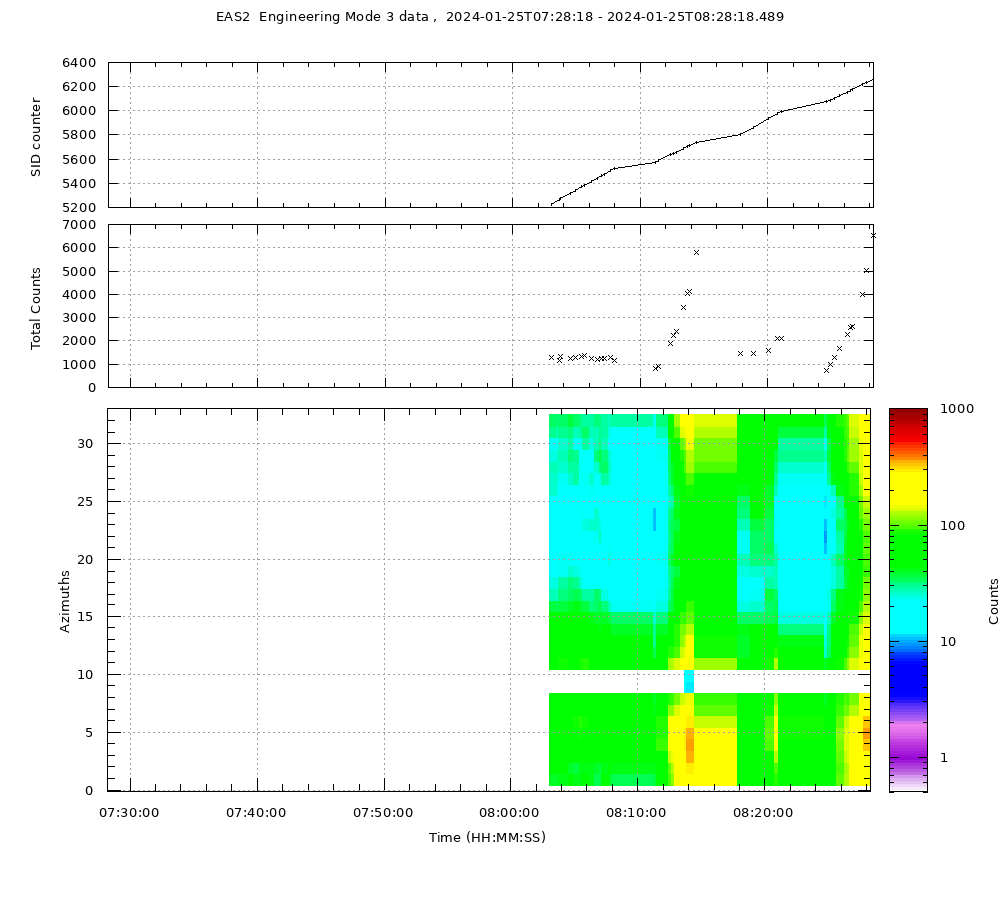The image size is (1000, 900).
Task: Click the Total Counts marker near 5800
Action: point(696,253)
